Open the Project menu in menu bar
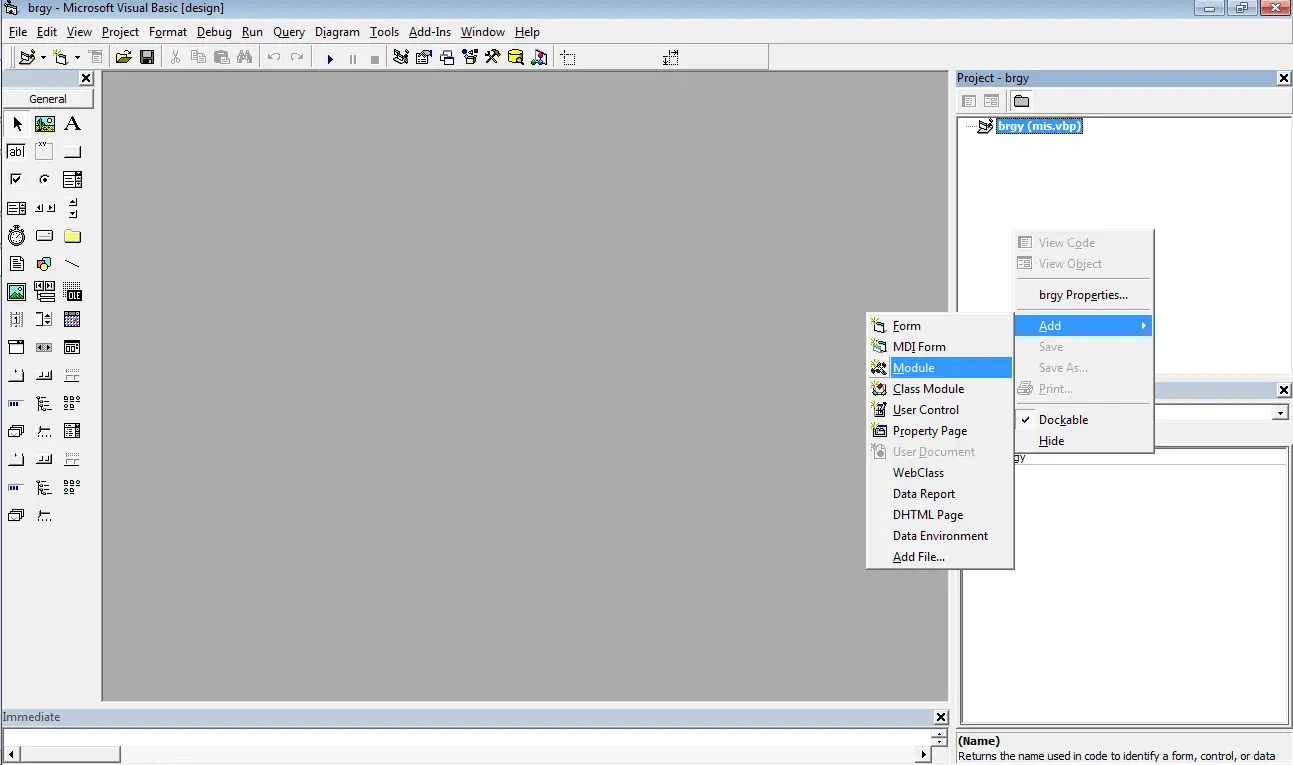Image resolution: width=1293 pixels, height=765 pixels. point(120,32)
